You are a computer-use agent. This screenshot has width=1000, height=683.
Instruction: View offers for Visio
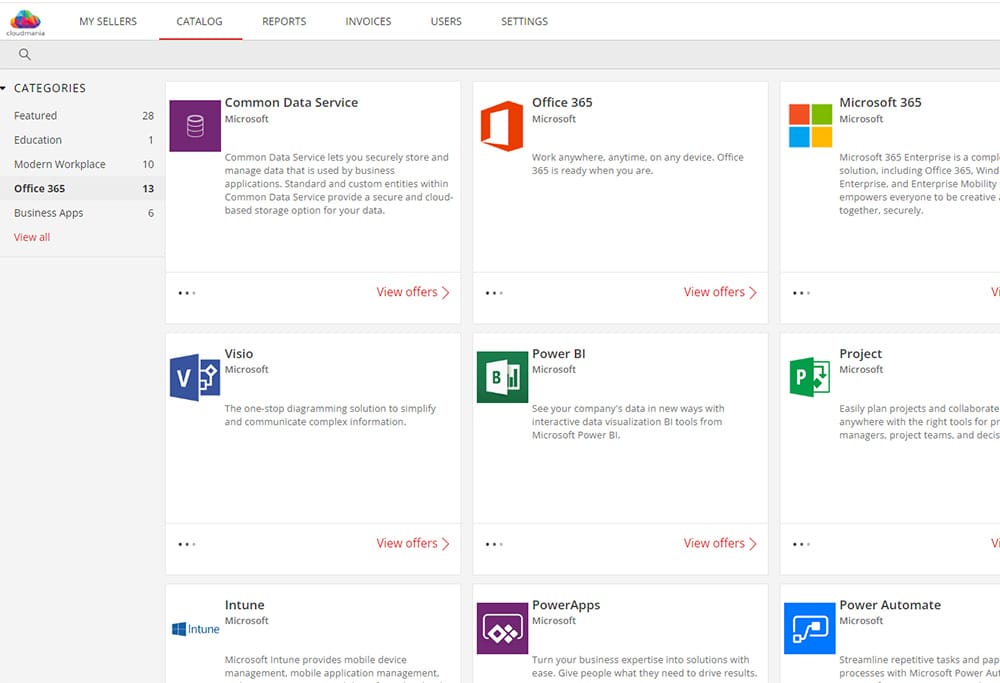tap(412, 543)
